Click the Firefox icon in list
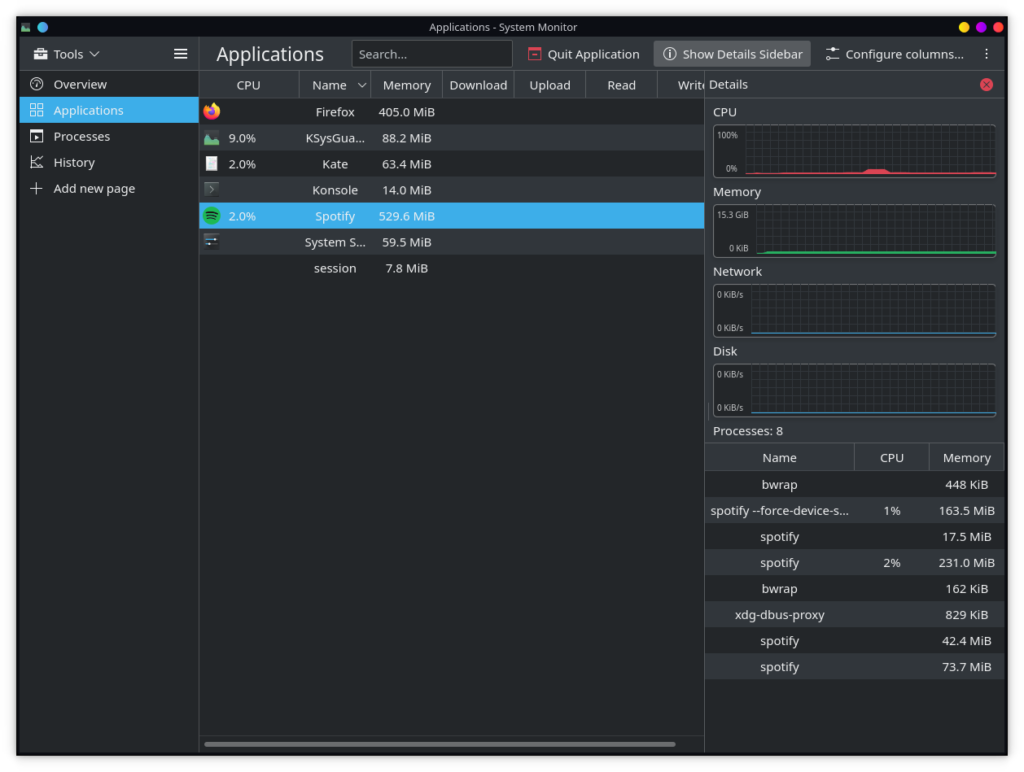Image resolution: width=1024 pixels, height=772 pixels. coord(212,112)
